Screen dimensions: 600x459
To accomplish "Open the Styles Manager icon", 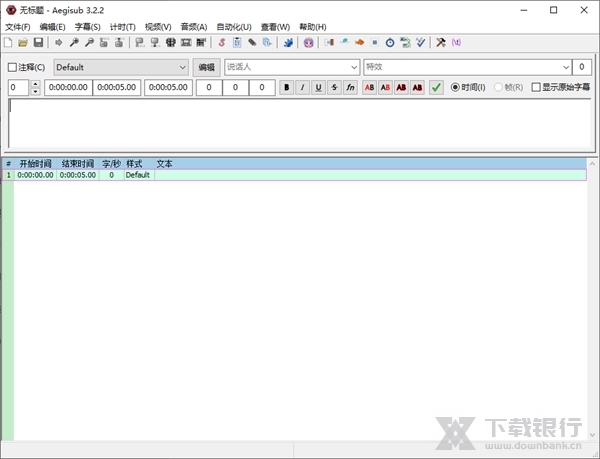I will (222, 43).
